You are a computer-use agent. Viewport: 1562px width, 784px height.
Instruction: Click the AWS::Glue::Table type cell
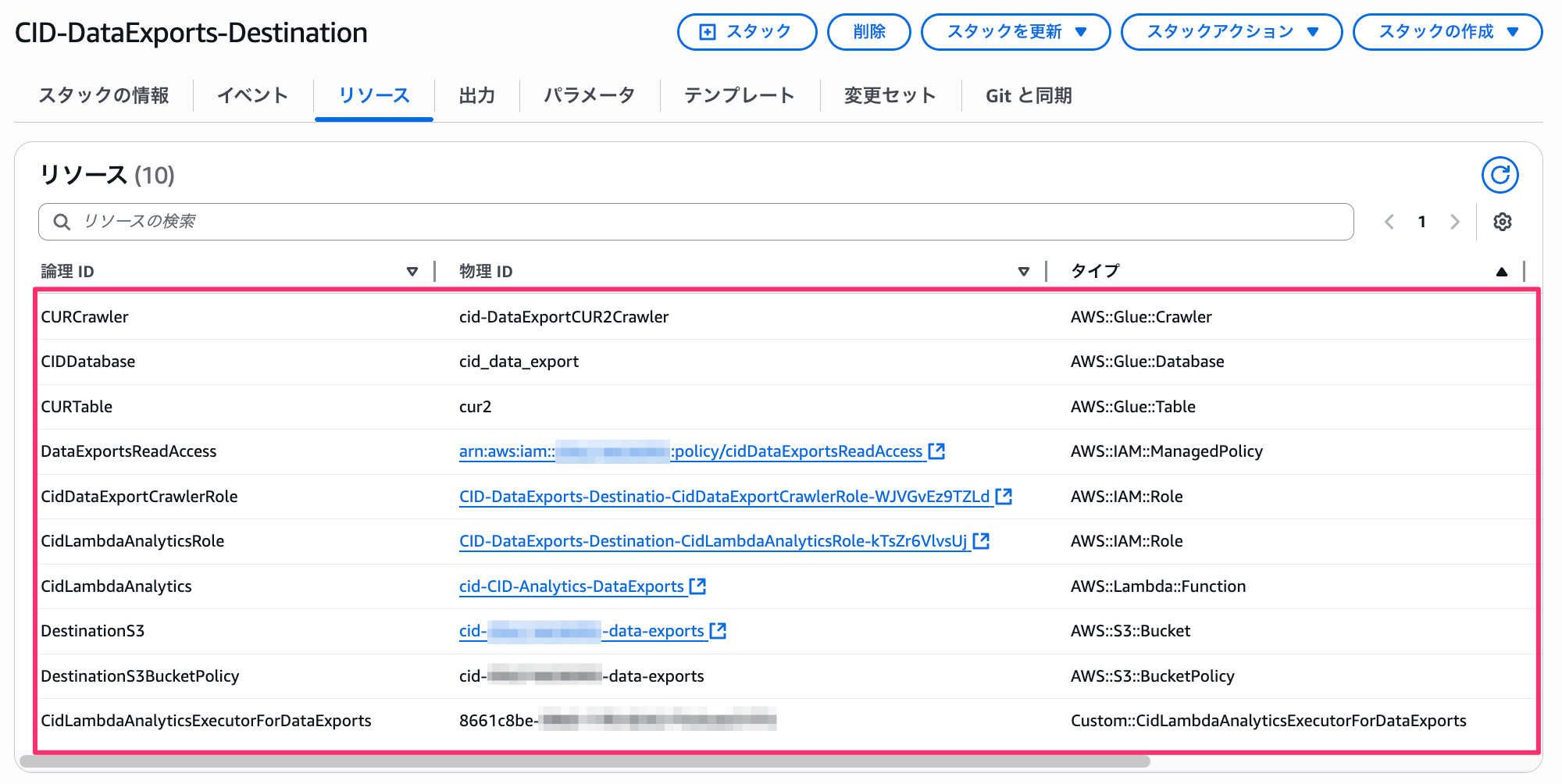[x=1133, y=407]
